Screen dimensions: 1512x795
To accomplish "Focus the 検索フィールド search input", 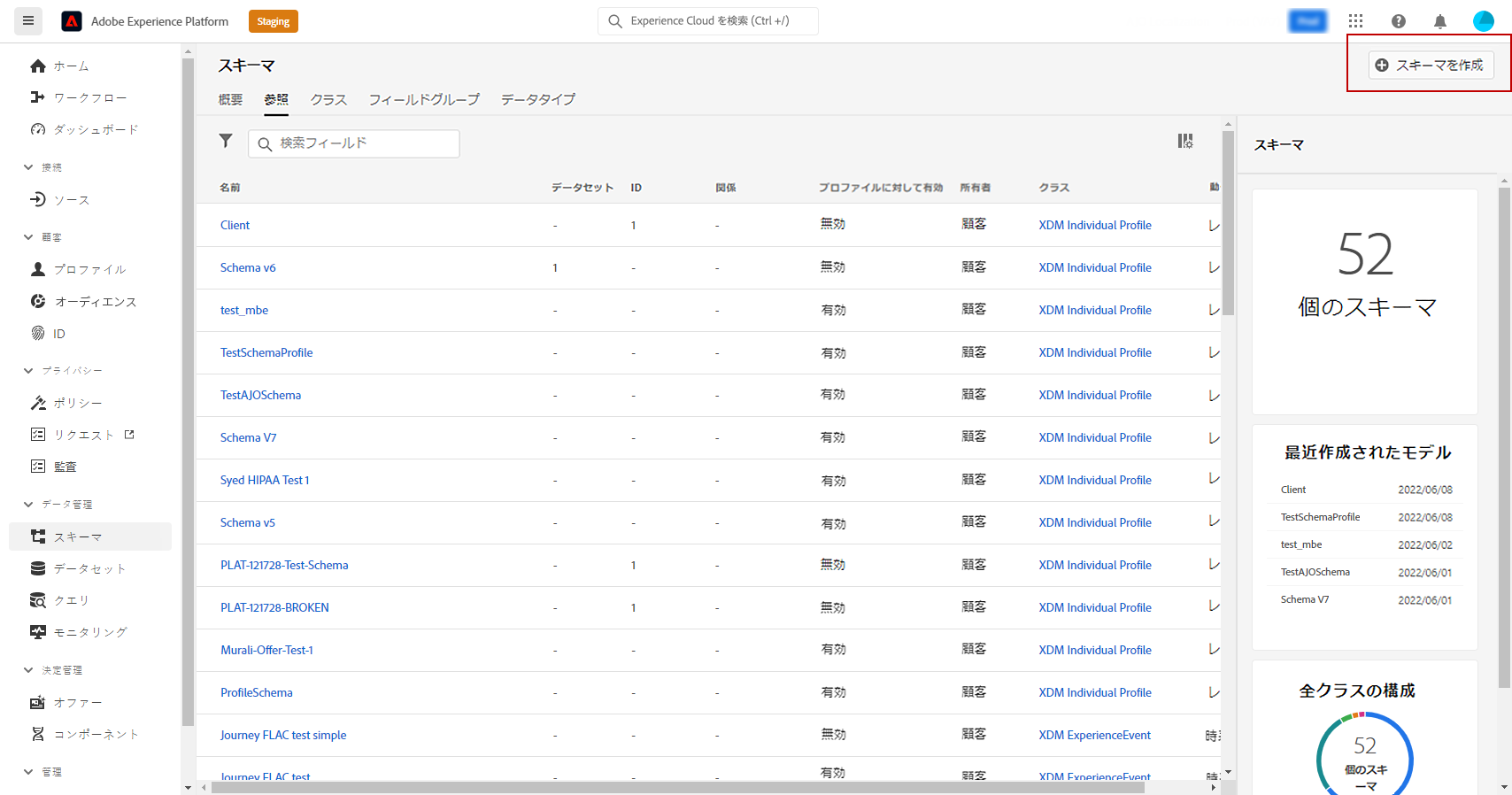I will tap(354, 143).
